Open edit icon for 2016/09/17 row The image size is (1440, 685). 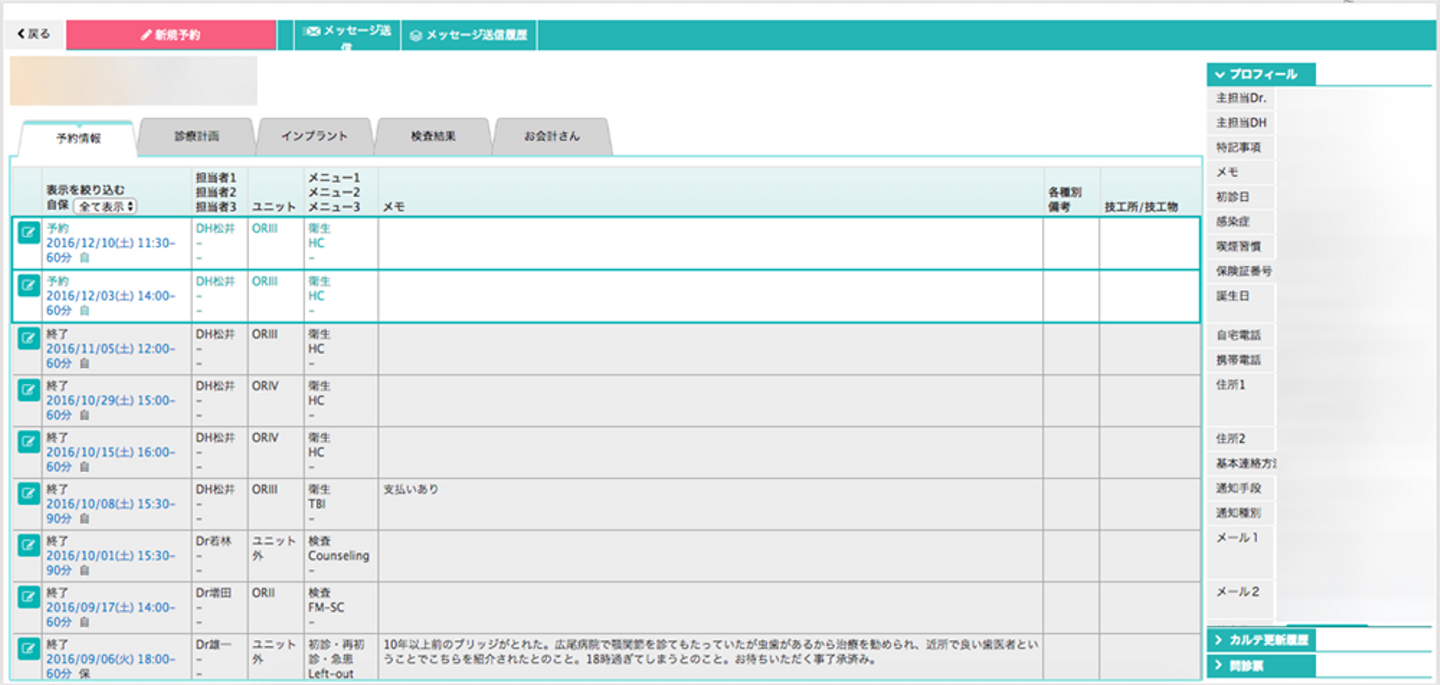point(28,598)
